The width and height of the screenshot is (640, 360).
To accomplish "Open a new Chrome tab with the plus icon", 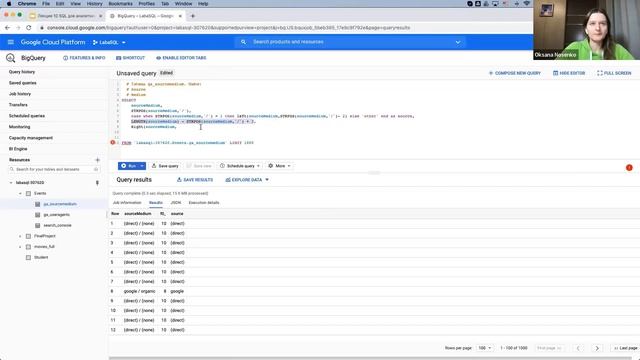I will [193, 16].
